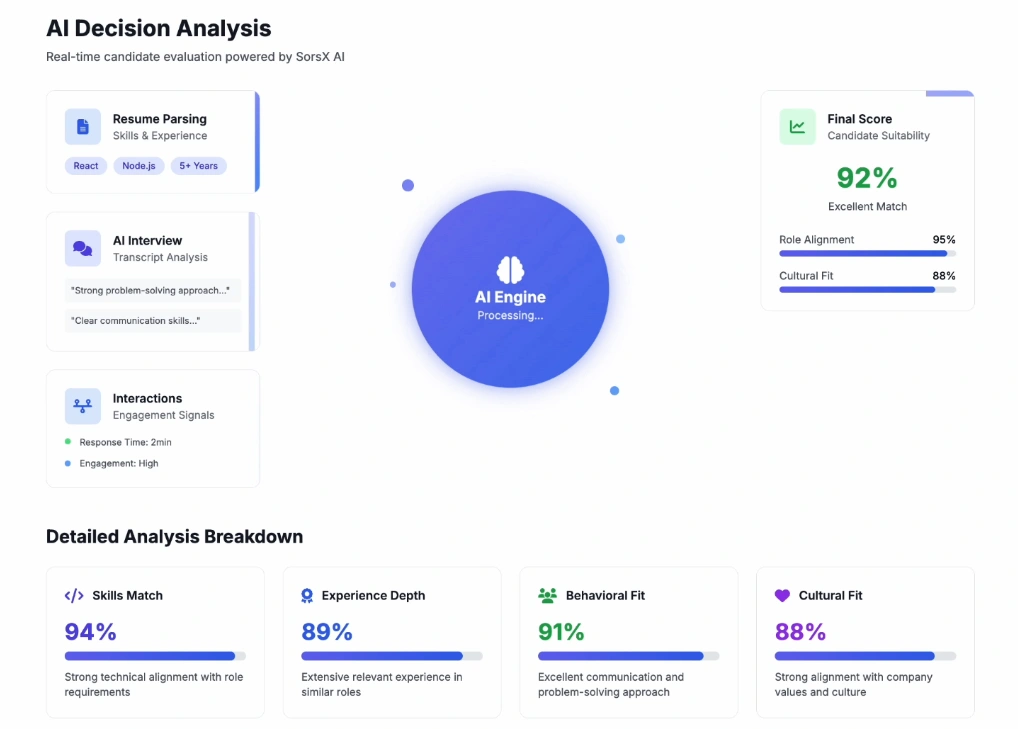Click the "Strong problem-solving approach" transcript quote
1018x729 pixels.
pos(150,291)
